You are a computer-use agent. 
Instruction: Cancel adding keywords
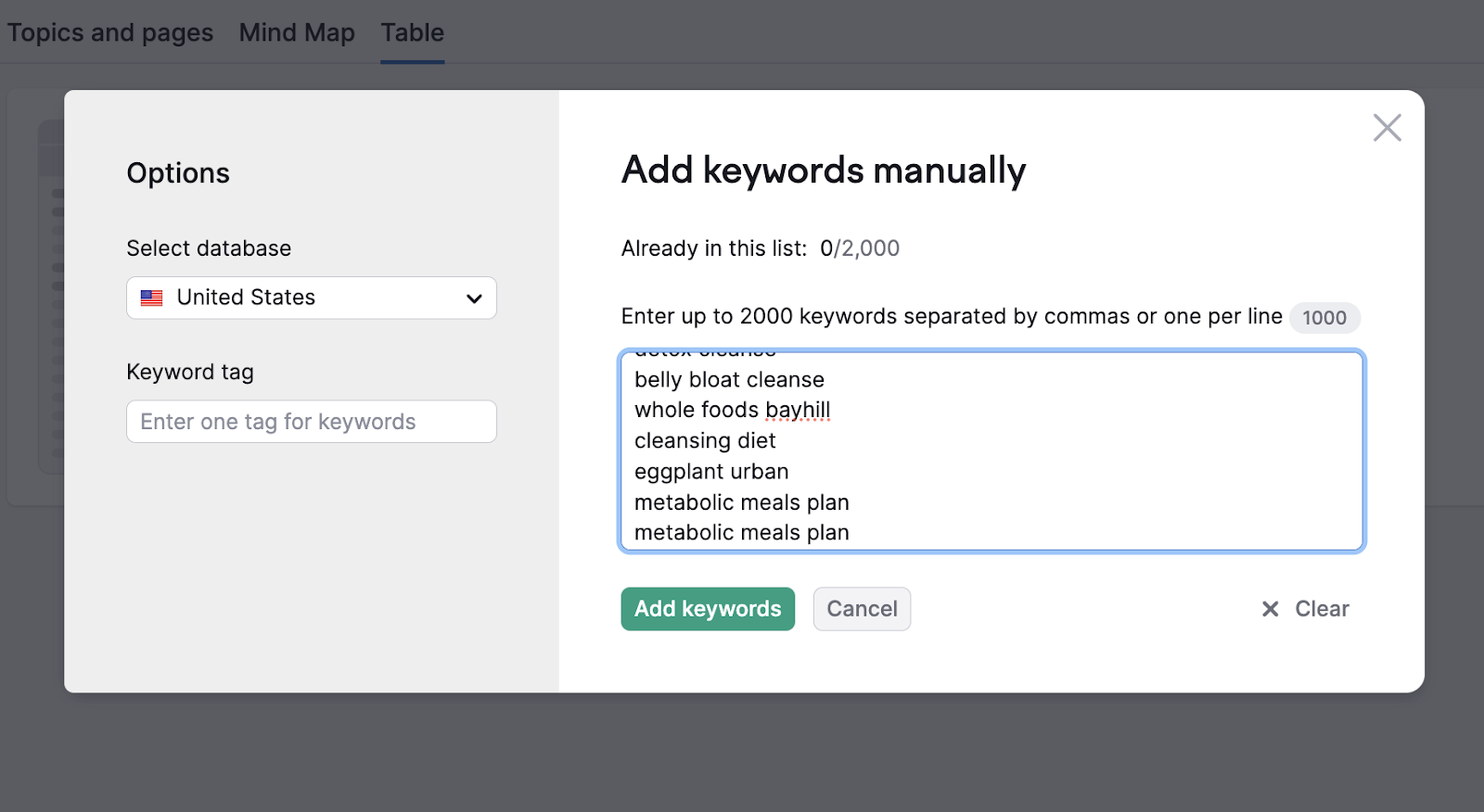click(x=861, y=609)
